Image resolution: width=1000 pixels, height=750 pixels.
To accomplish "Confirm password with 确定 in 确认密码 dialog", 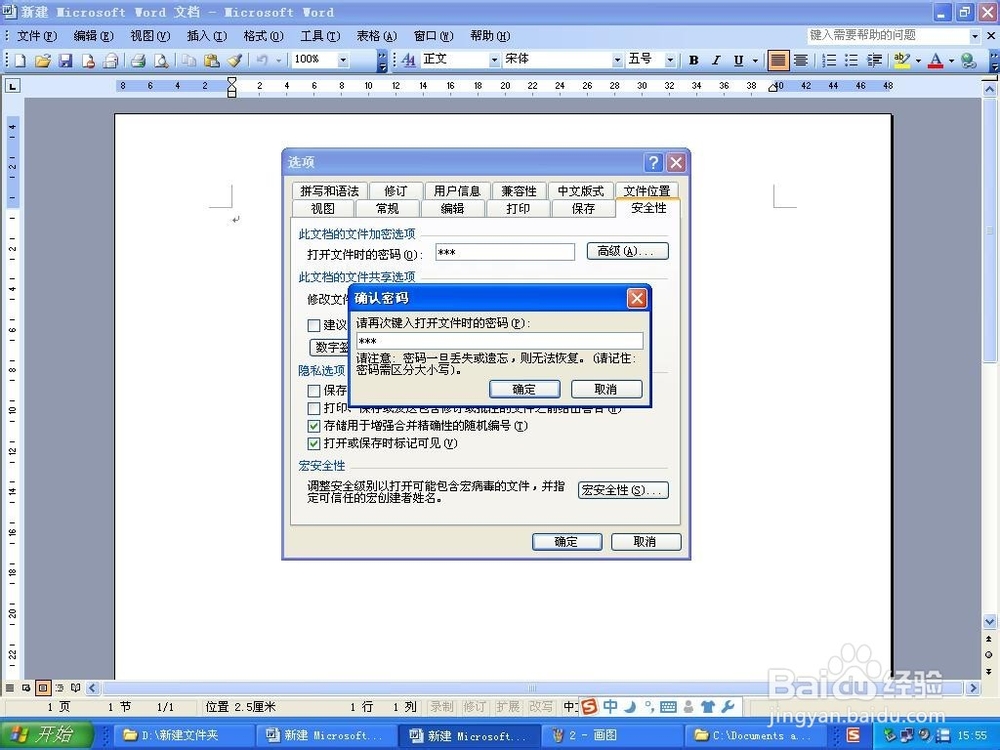I will coord(524,389).
